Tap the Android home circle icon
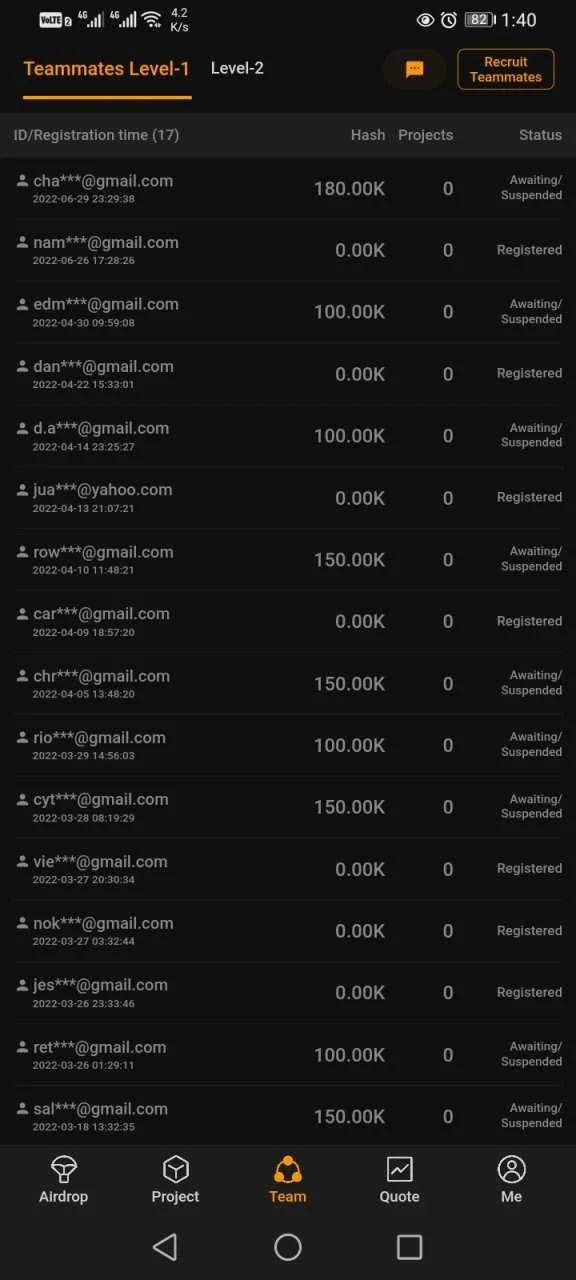 [288, 1246]
